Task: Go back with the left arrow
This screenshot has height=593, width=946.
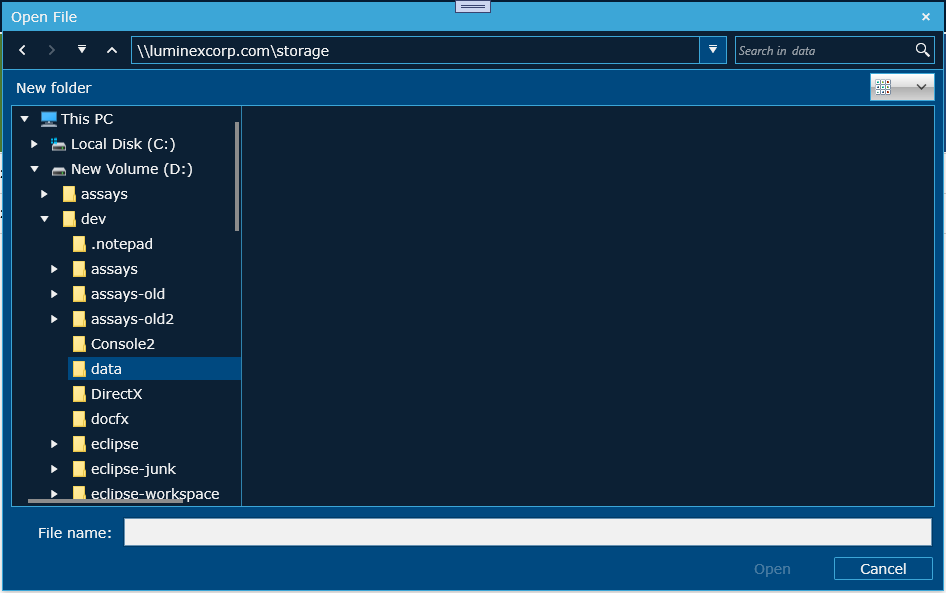Action: click(x=22, y=50)
